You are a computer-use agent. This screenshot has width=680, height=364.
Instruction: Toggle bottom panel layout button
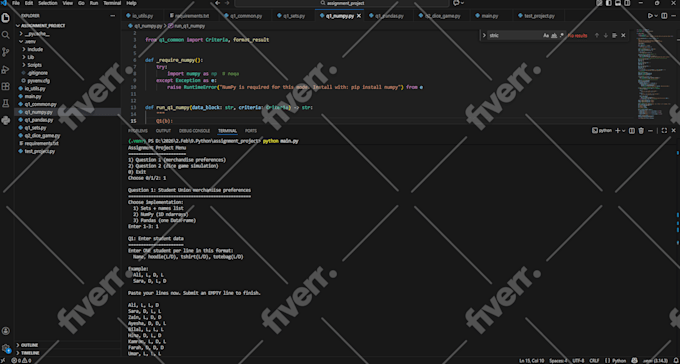(x=618, y=3)
